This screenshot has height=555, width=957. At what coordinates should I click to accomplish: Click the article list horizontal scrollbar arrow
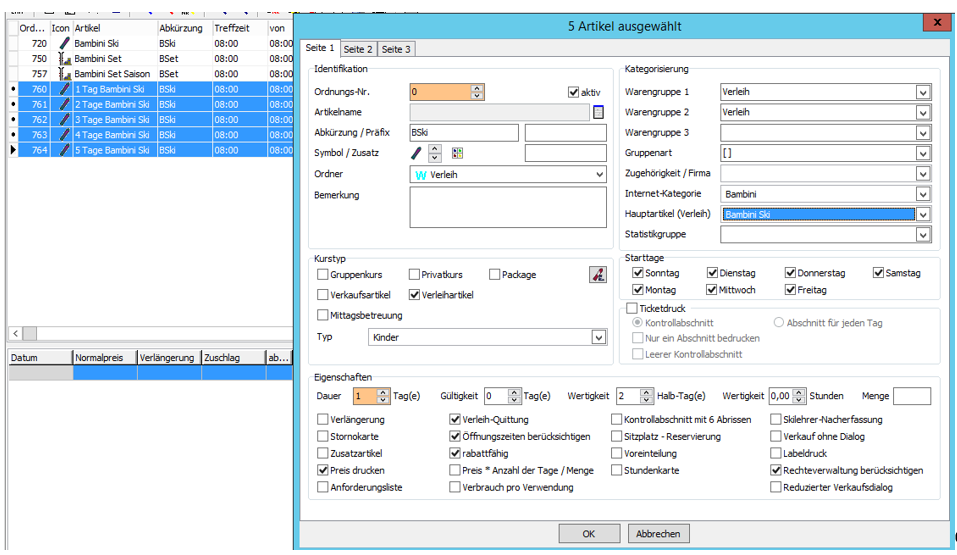click(15, 333)
